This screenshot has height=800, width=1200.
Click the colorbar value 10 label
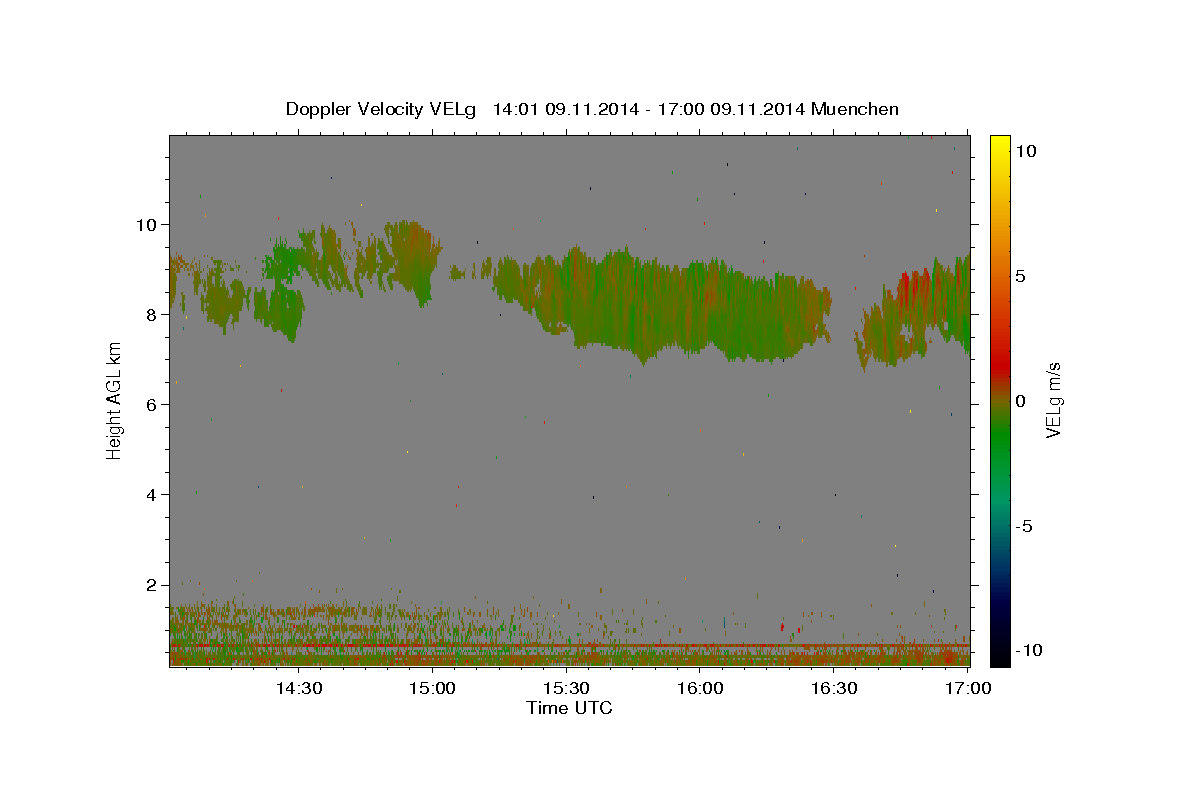tap(1025, 151)
